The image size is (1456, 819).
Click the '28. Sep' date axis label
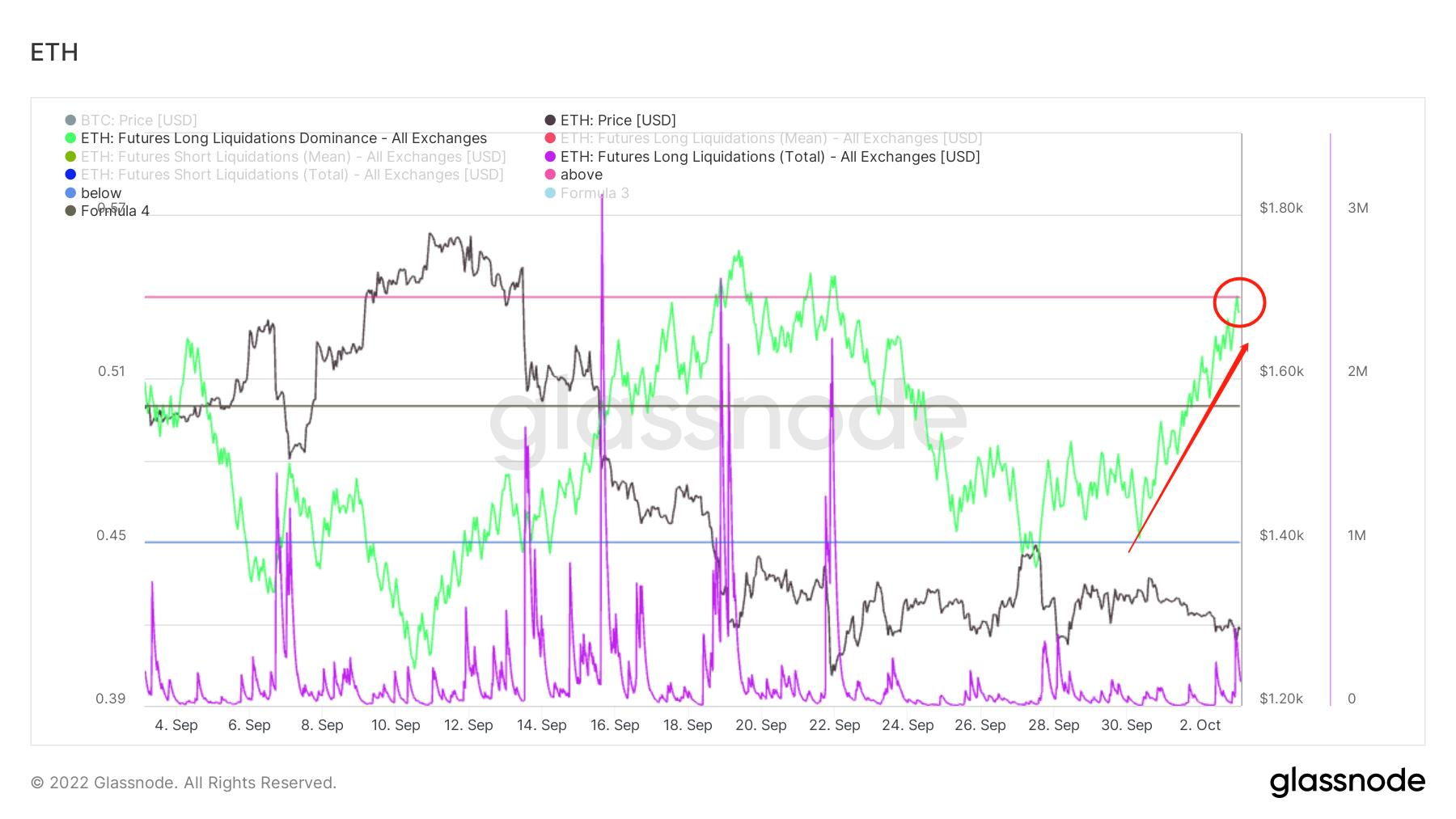[x=1054, y=725]
